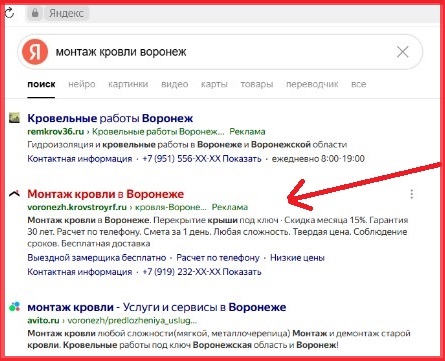The width and height of the screenshot is (445, 361).
Task: Open the переводчик tab
Action: [x=312, y=84]
